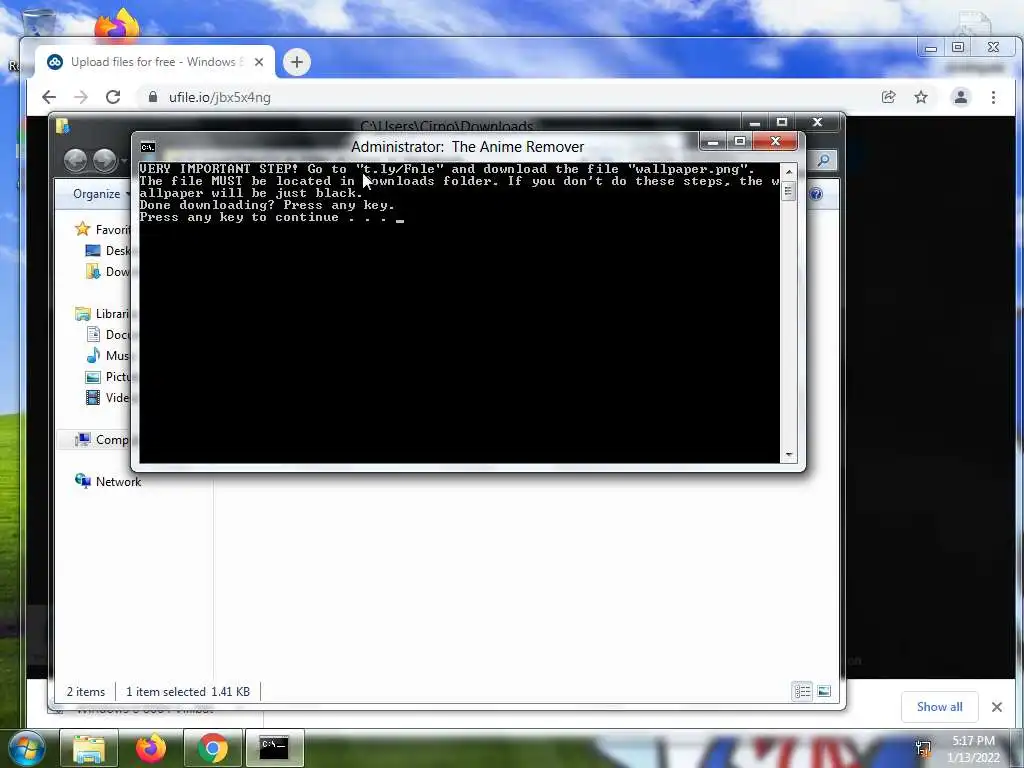Open Chrome from taskbar
The height and width of the screenshot is (768, 1024).
(x=213, y=748)
